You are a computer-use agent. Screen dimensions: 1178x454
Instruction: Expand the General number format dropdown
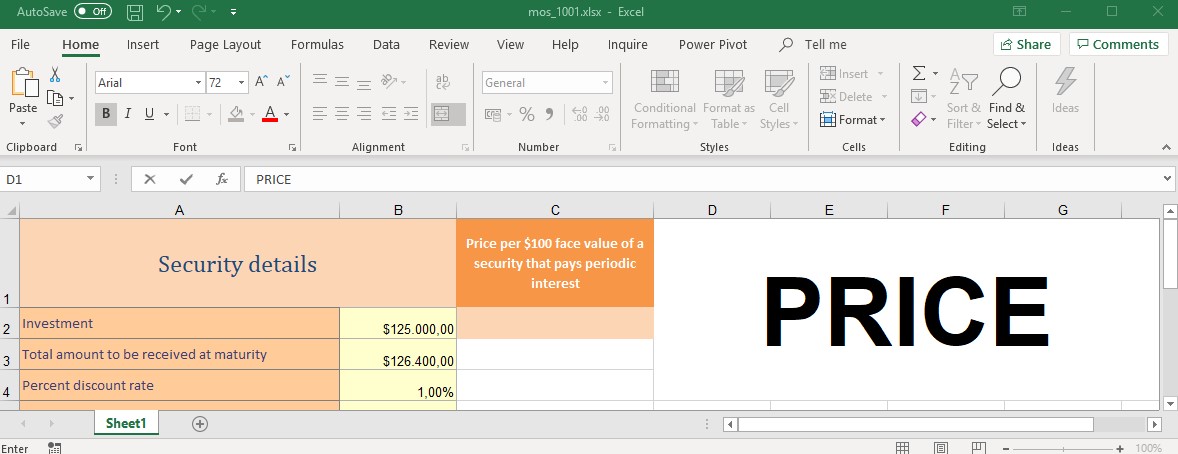pos(605,83)
